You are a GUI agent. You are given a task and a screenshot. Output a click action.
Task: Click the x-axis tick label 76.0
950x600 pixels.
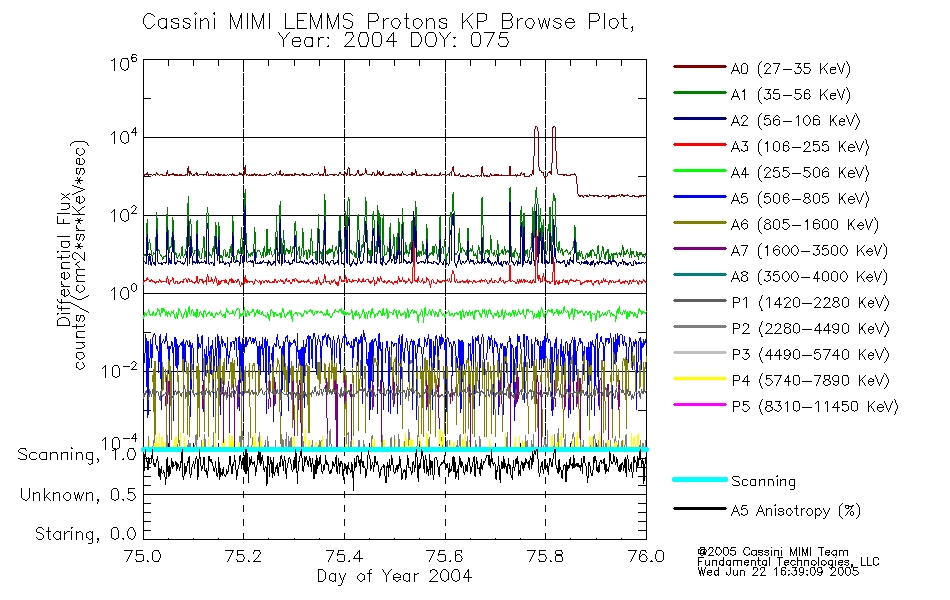click(x=646, y=556)
